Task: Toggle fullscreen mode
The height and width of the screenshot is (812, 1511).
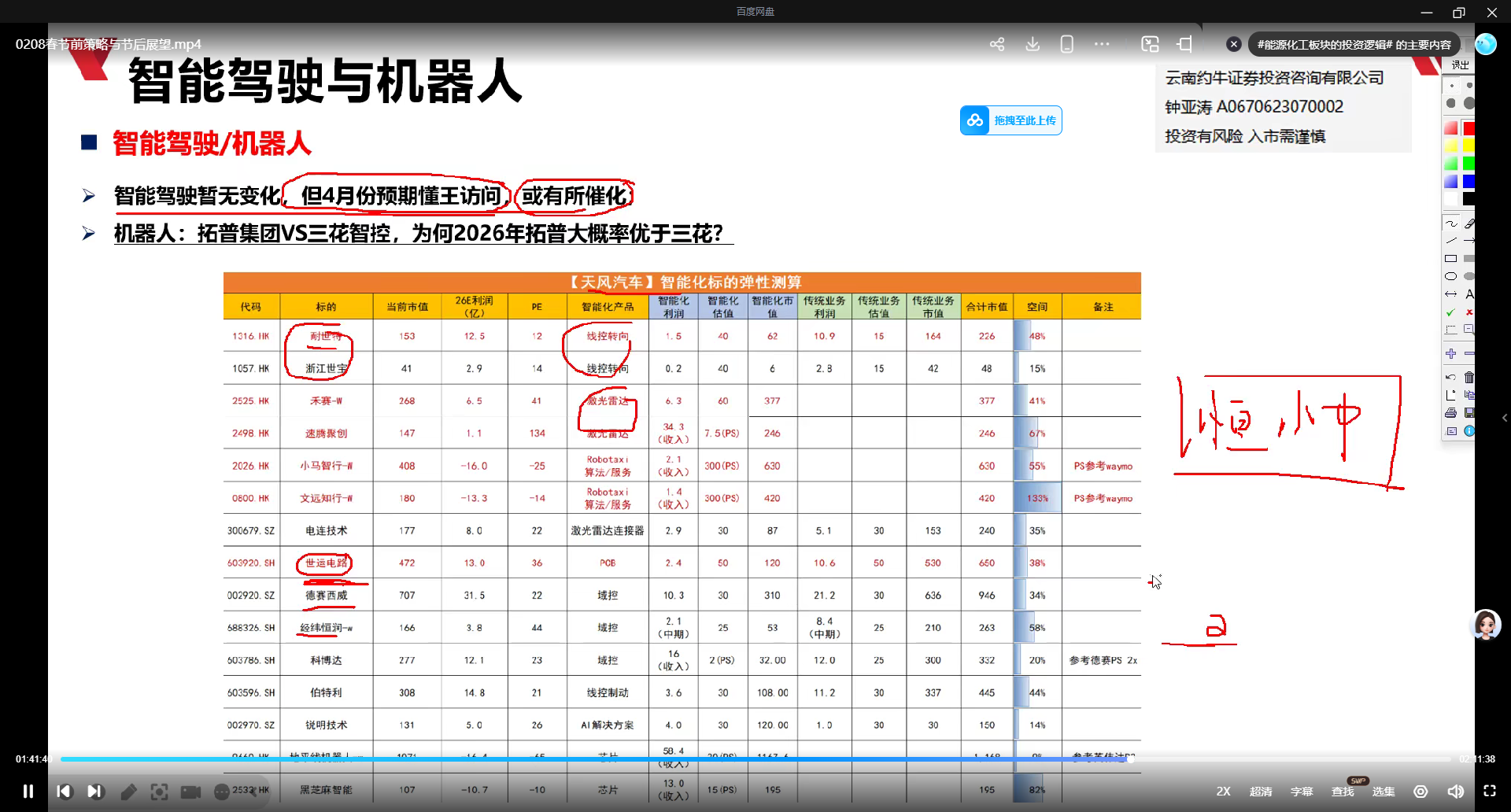Action: pyautogui.click(x=1490, y=791)
